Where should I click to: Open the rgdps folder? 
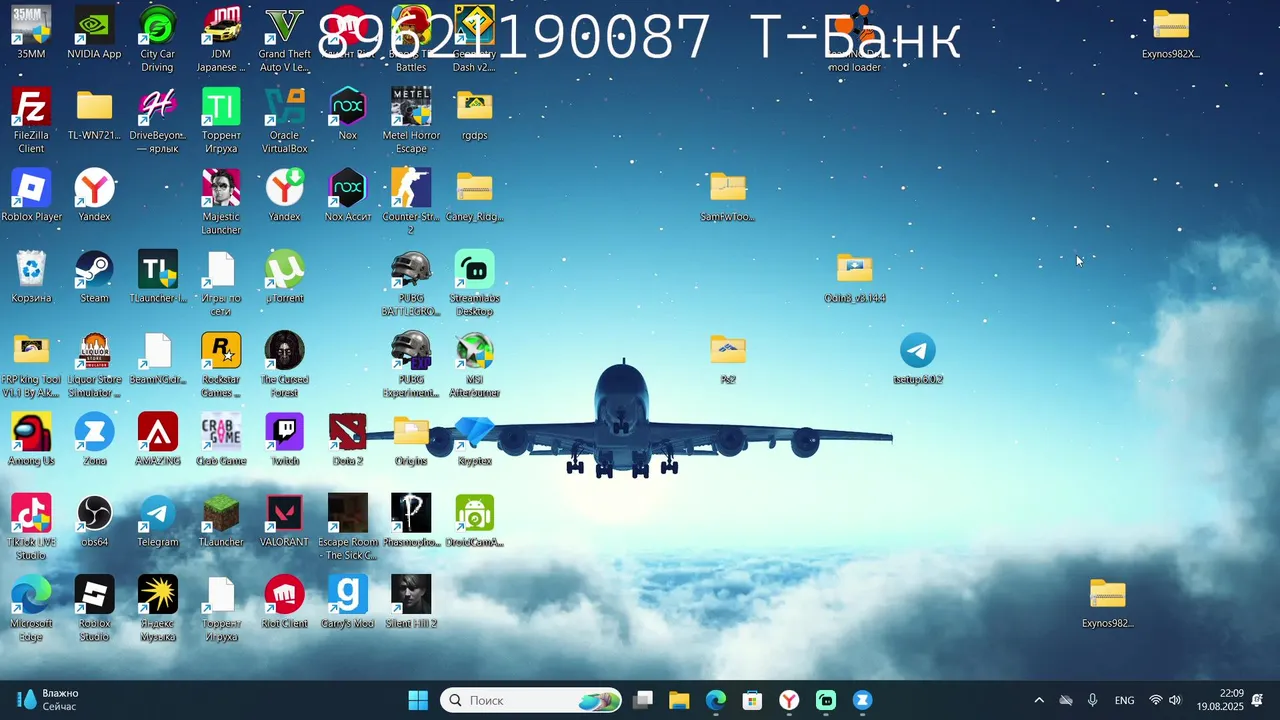pos(474,115)
